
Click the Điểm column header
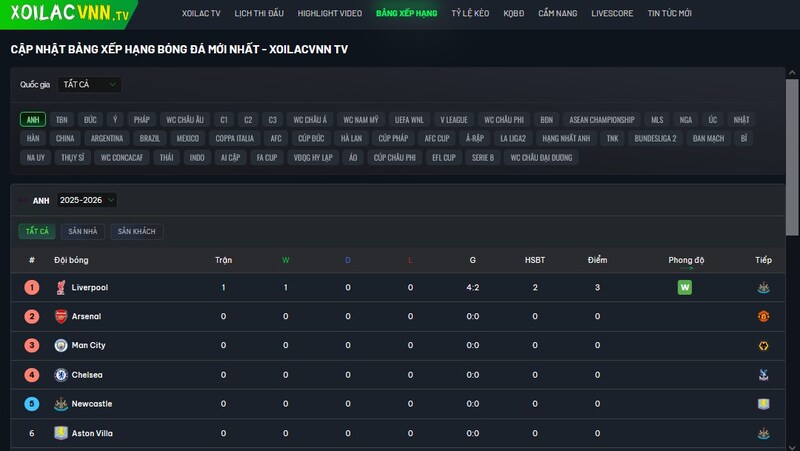point(597,260)
